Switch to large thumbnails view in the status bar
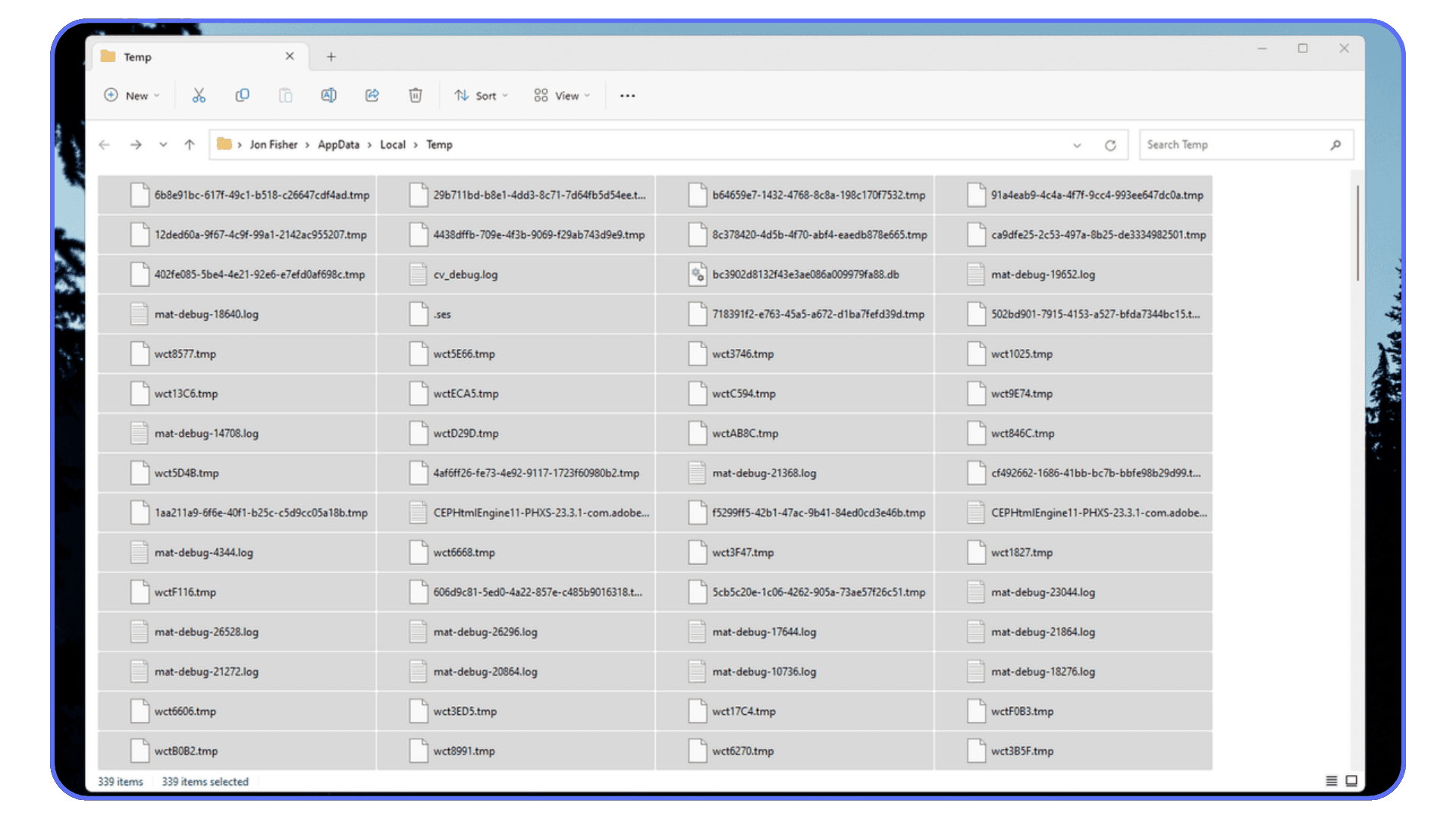This screenshot has height=819, width=1456. pos(1351,780)
